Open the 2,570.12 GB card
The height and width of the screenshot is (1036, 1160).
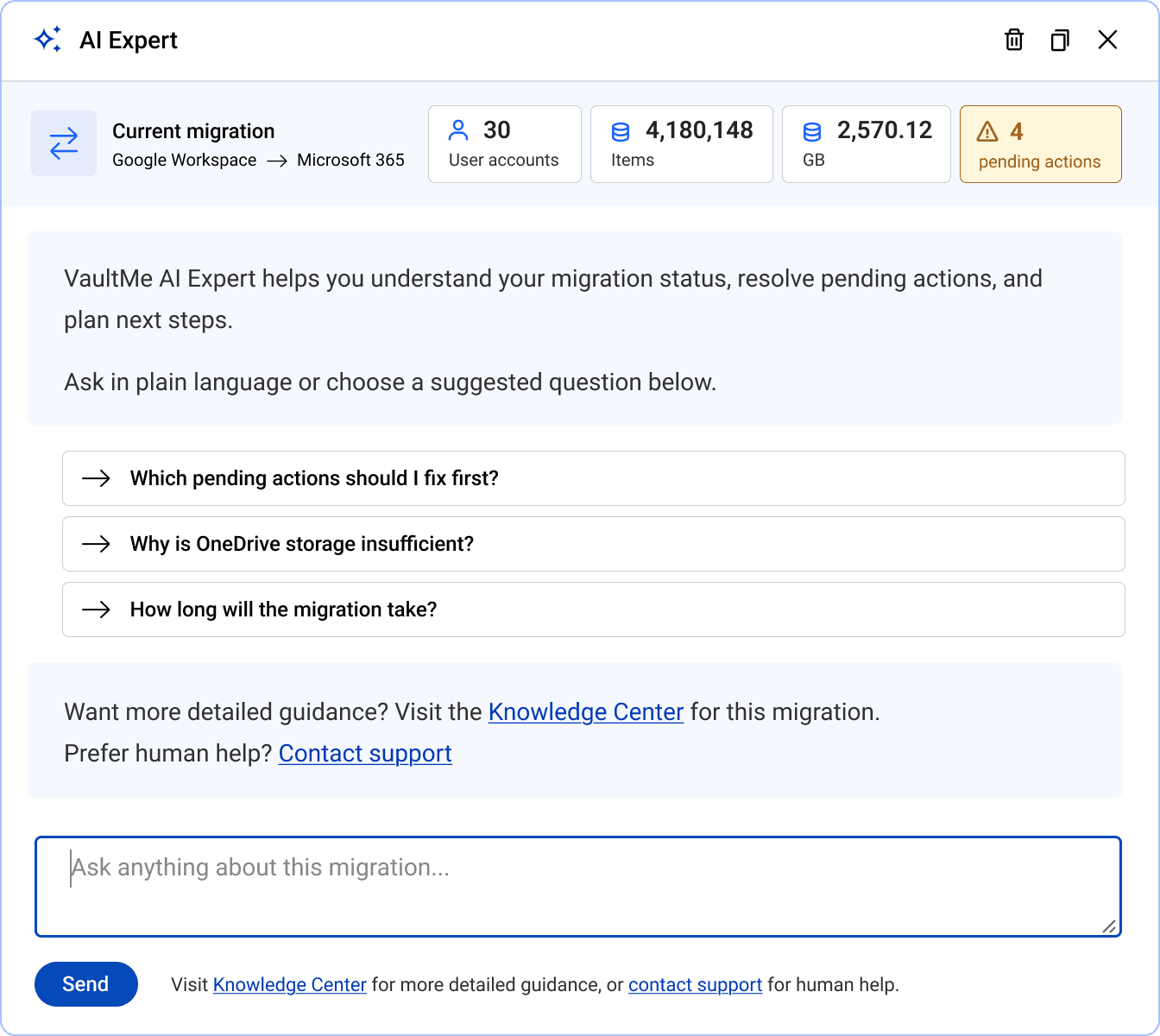click(867, 144)
